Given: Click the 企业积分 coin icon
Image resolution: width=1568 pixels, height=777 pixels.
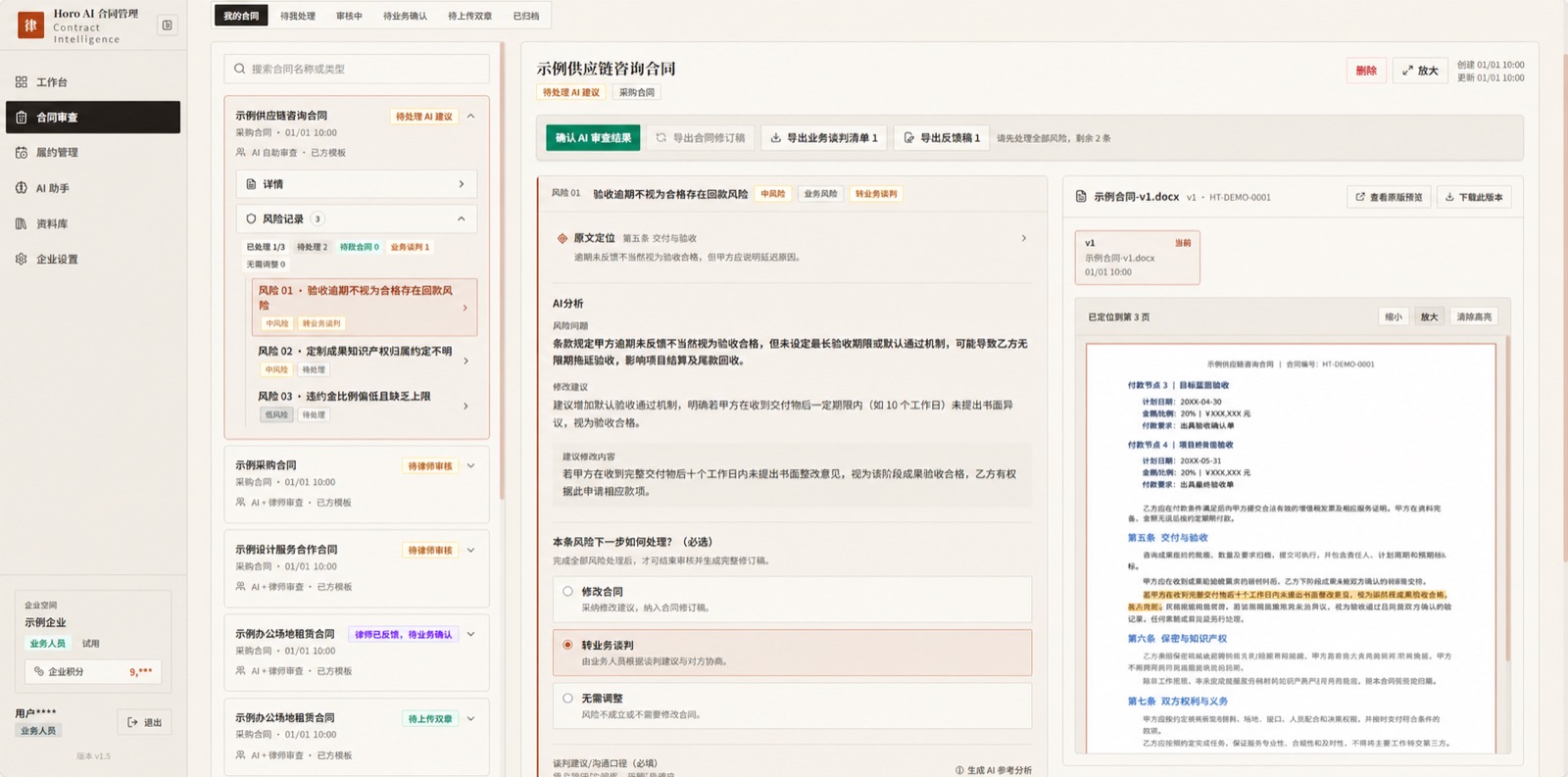Looking at the screenshot, I should (39, 671).
